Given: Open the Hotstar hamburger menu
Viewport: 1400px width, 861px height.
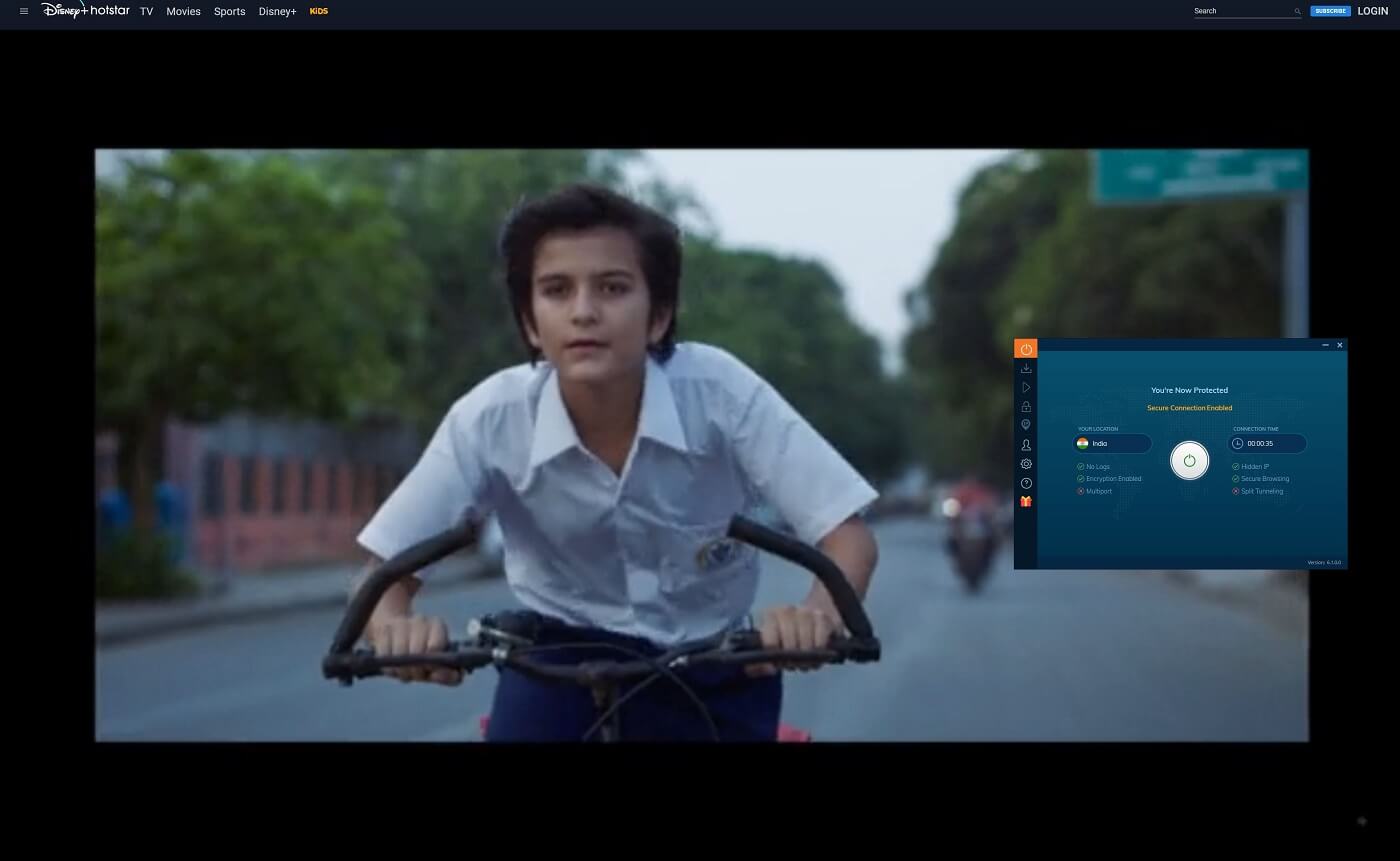Looking at the screenshot, I should pos(24,11).
